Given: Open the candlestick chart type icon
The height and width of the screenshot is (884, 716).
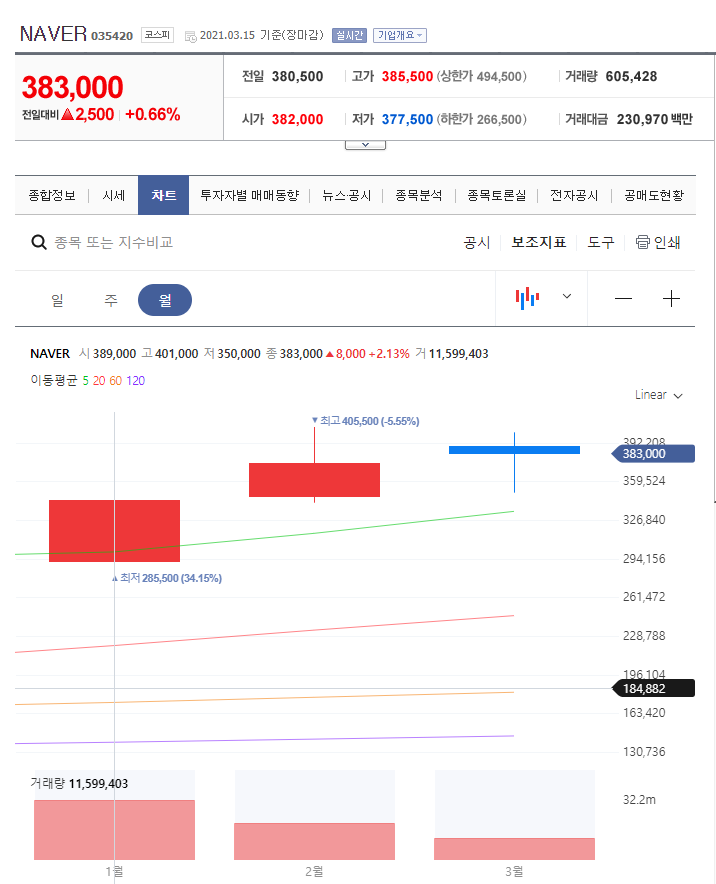Looking at the screenshot, I should pos(527,298).
